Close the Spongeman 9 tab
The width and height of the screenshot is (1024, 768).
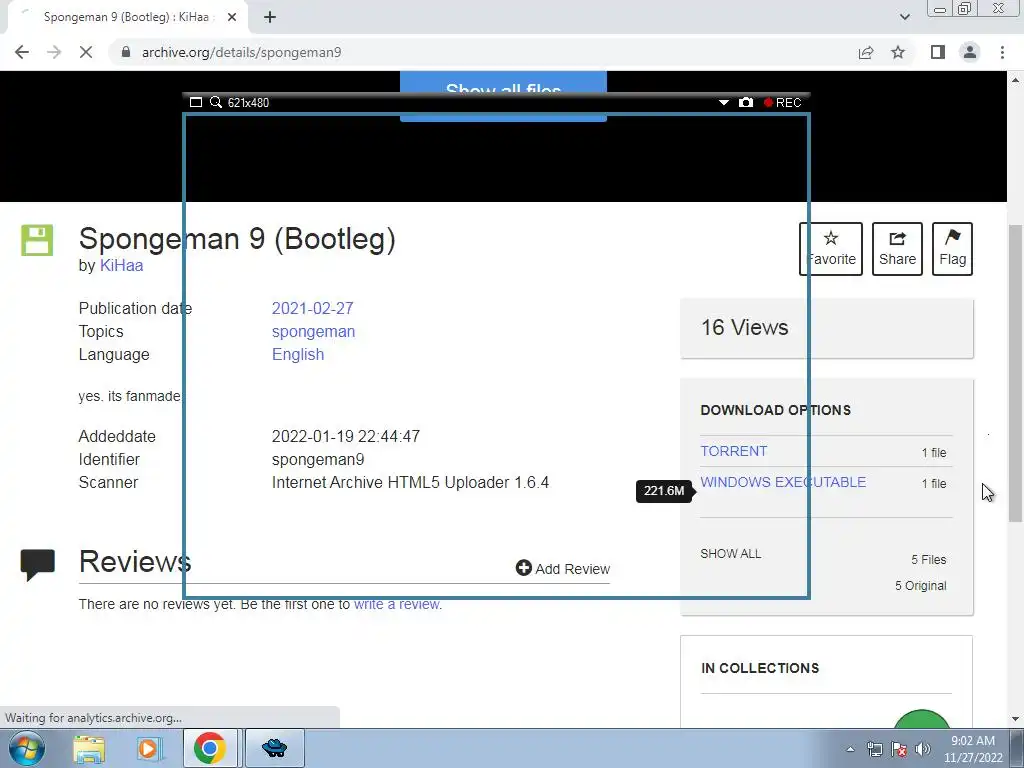pyautogui.click(x=232, y=17)
